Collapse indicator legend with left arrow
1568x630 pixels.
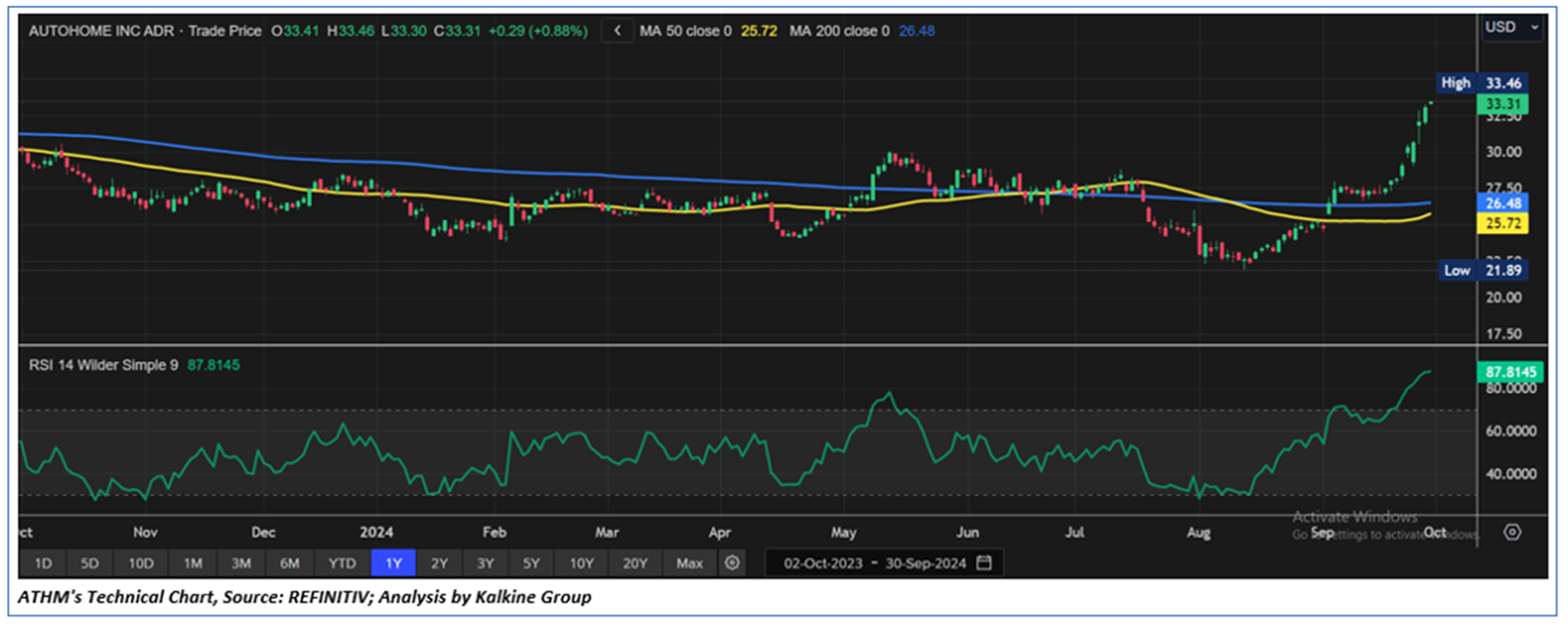coord(617,31)
